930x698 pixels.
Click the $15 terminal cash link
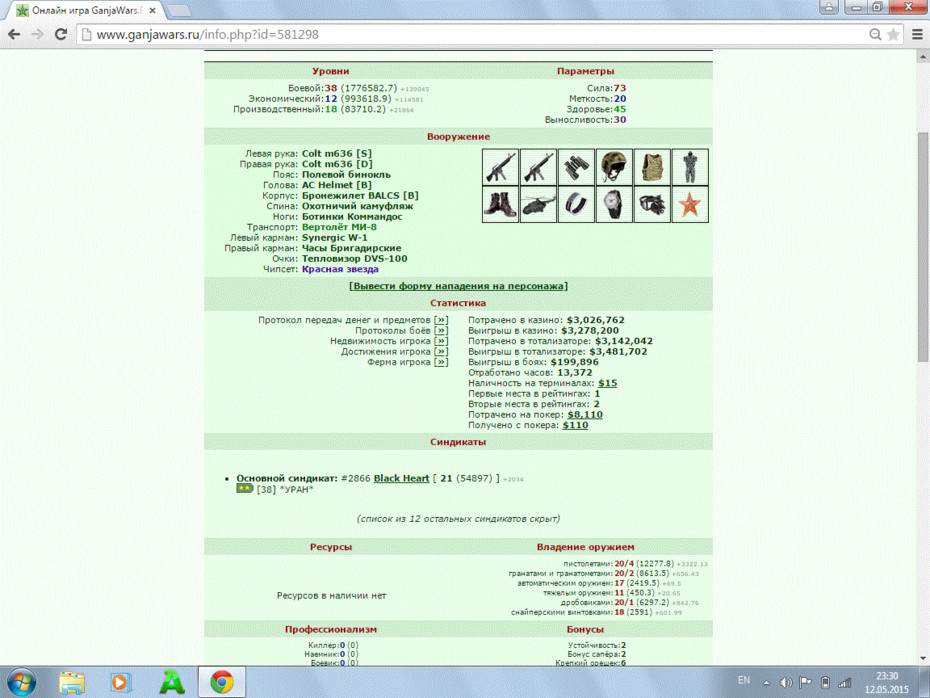[607, 383]
